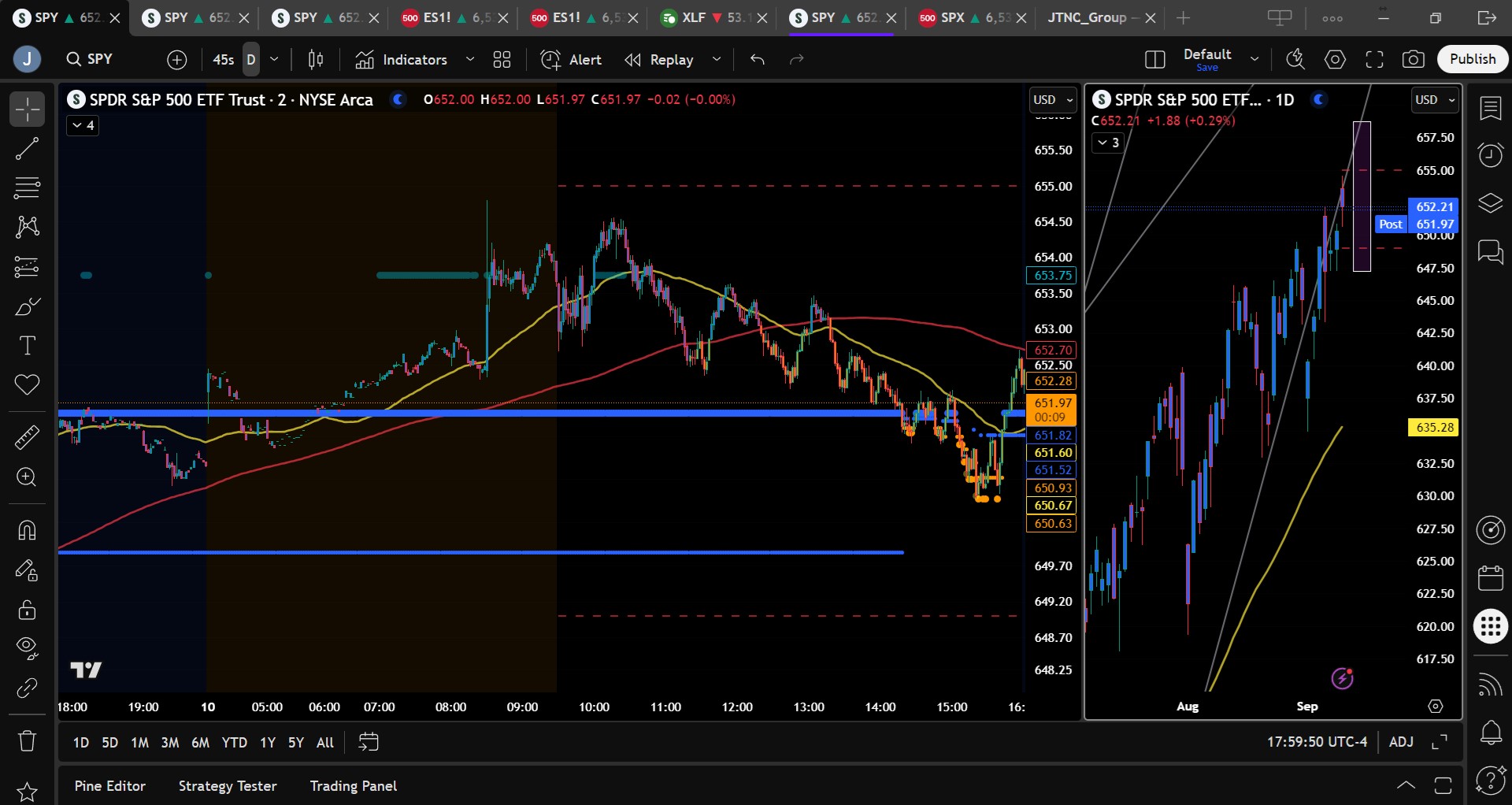The height and width of the screenshot is (805, 1512).
Task: Create a new Alert
Action: (571, 59)
